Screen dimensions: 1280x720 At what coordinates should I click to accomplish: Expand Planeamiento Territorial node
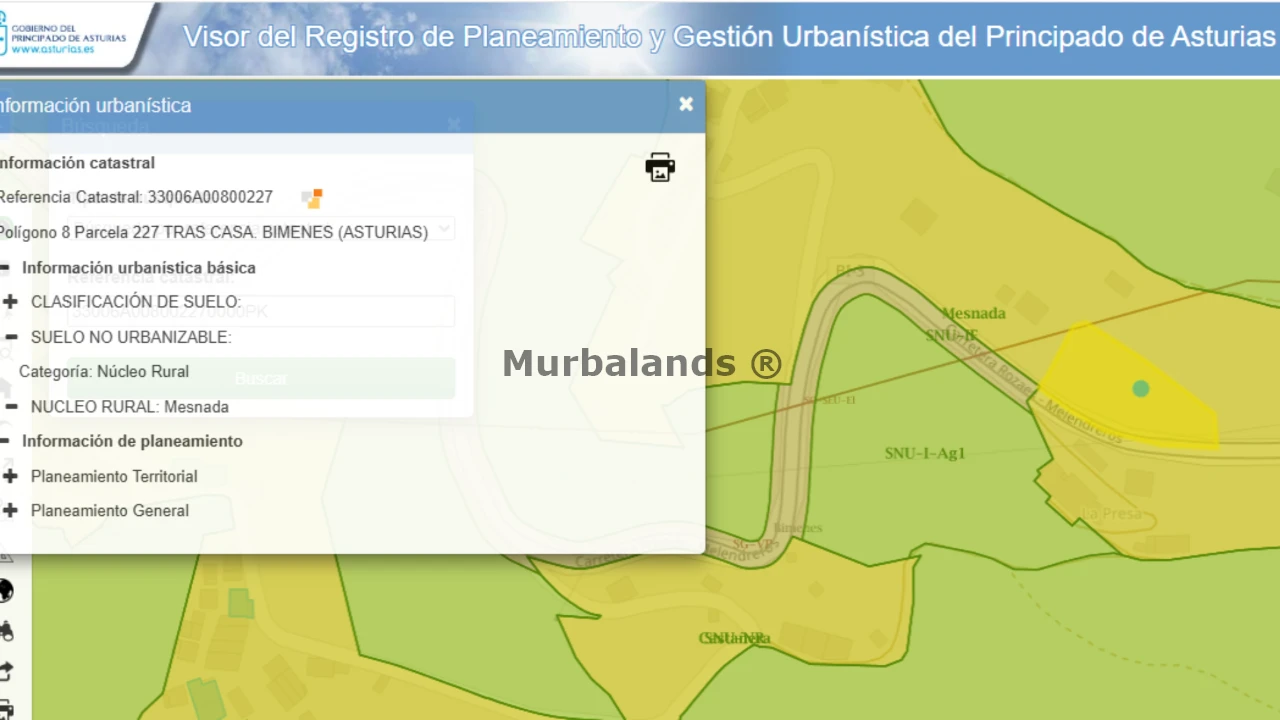(11, 476)
